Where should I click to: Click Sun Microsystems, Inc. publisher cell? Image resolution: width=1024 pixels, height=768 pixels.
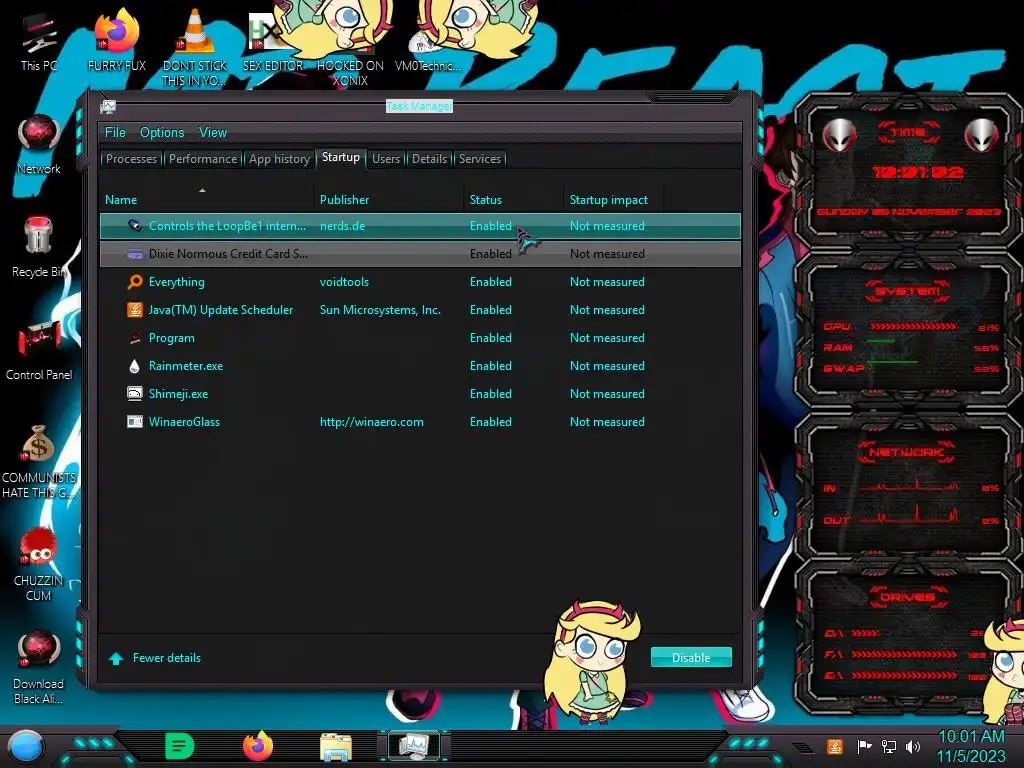(x=380, y=310)
